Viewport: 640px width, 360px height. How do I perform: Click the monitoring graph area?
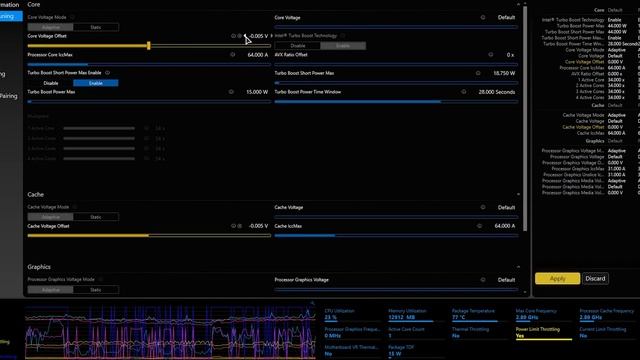[x=170, y=331]
